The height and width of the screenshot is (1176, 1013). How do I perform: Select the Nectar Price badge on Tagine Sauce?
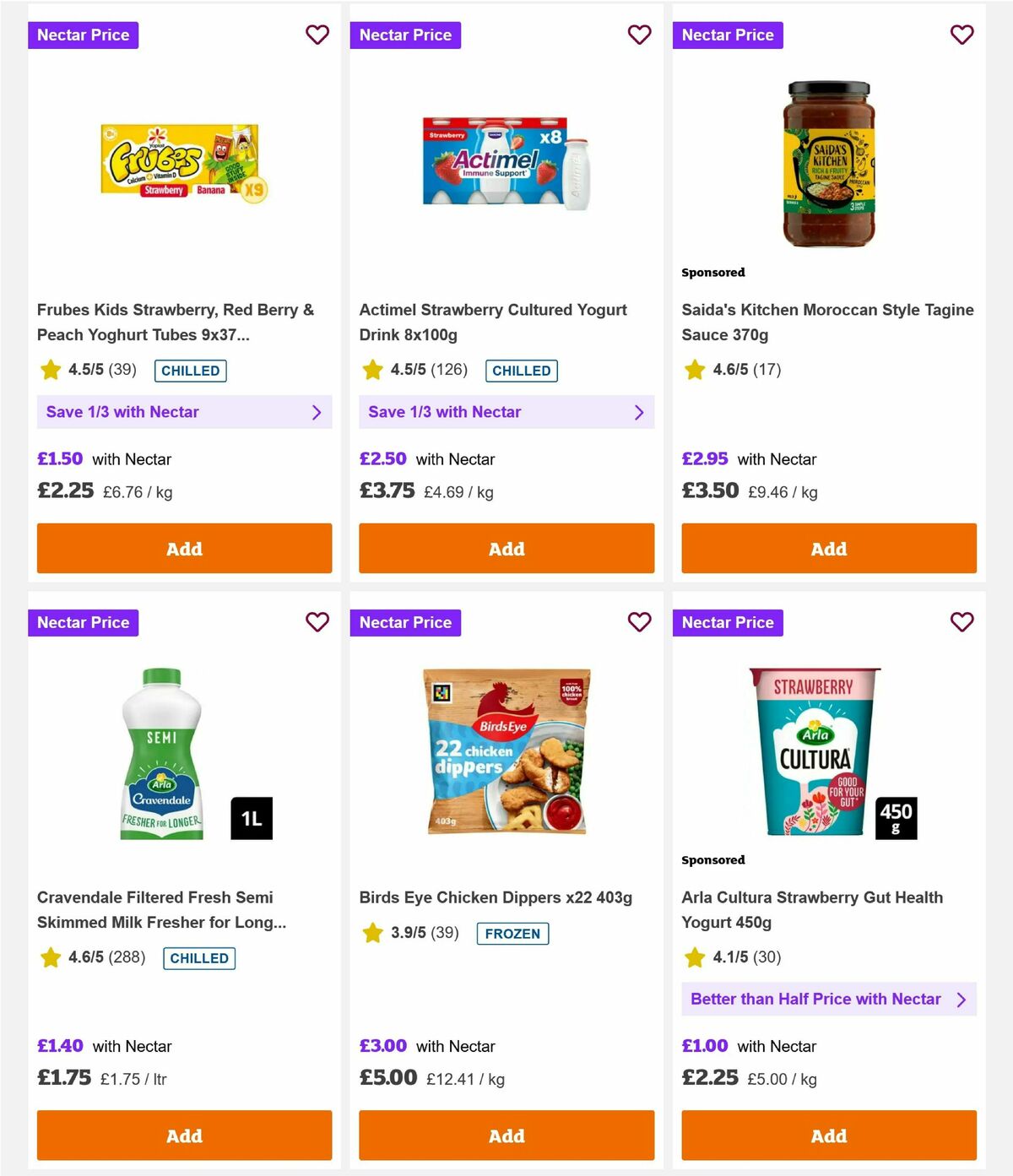click(x=729, y=35)
